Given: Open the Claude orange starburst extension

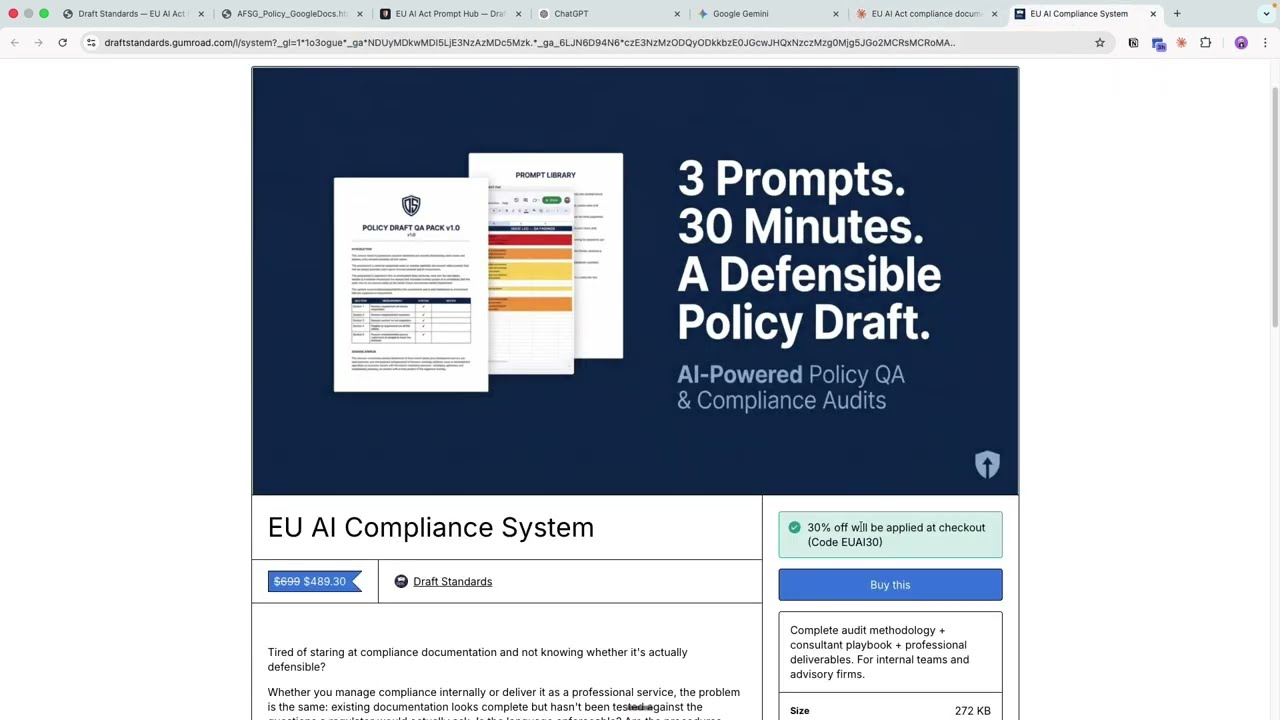Looking at the screenshot, I should point(1181,43).
